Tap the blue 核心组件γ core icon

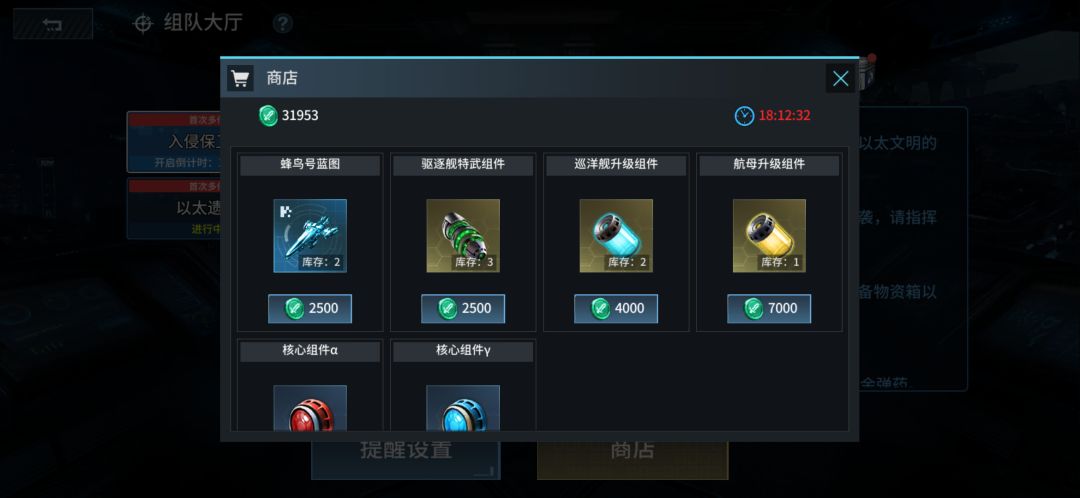463,408
